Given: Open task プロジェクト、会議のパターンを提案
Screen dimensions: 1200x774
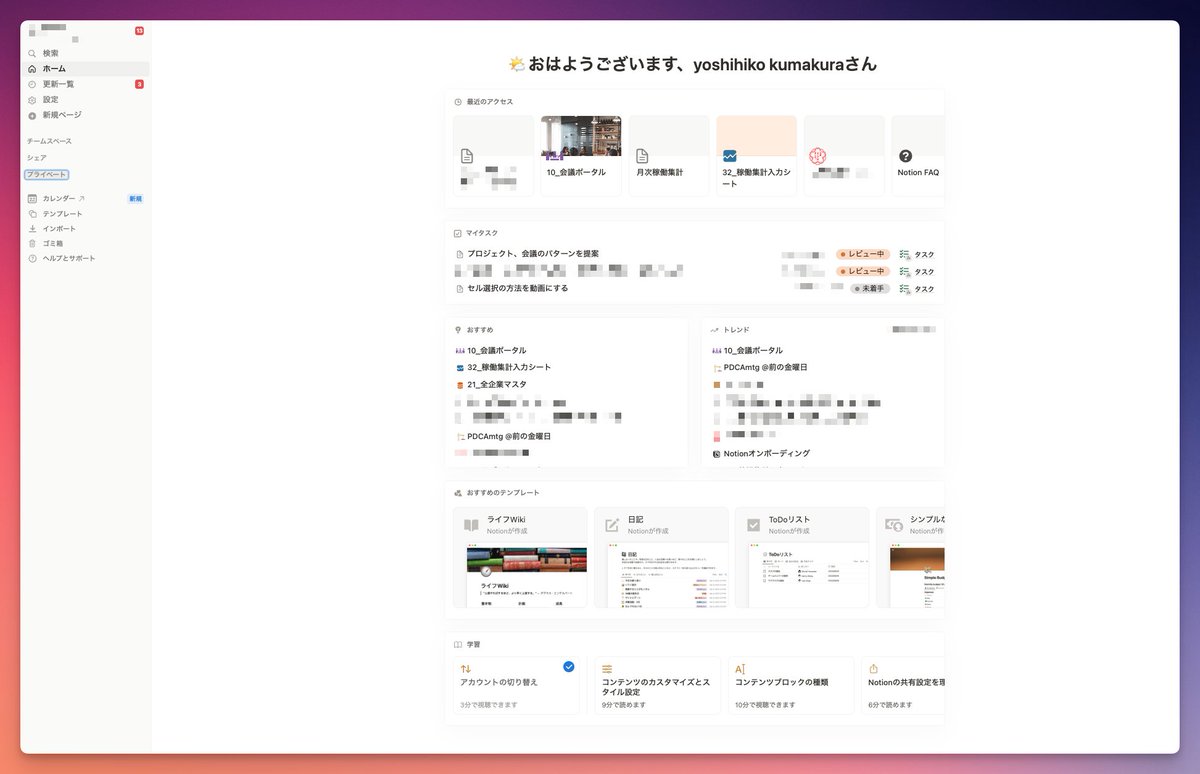Looking at the screenshot, I should point(533,254).
